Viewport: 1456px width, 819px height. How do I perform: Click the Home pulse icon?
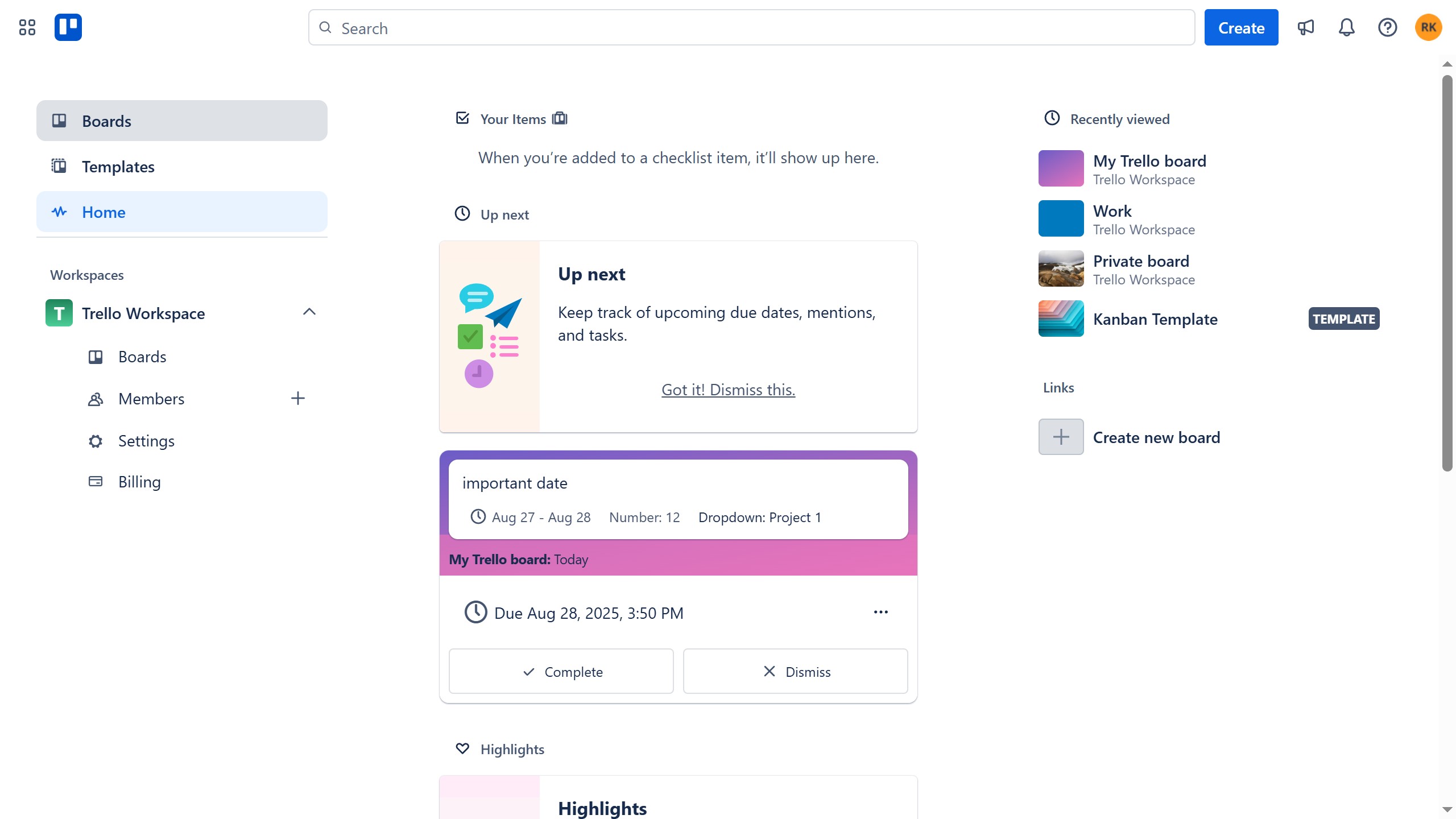point(59,212)
